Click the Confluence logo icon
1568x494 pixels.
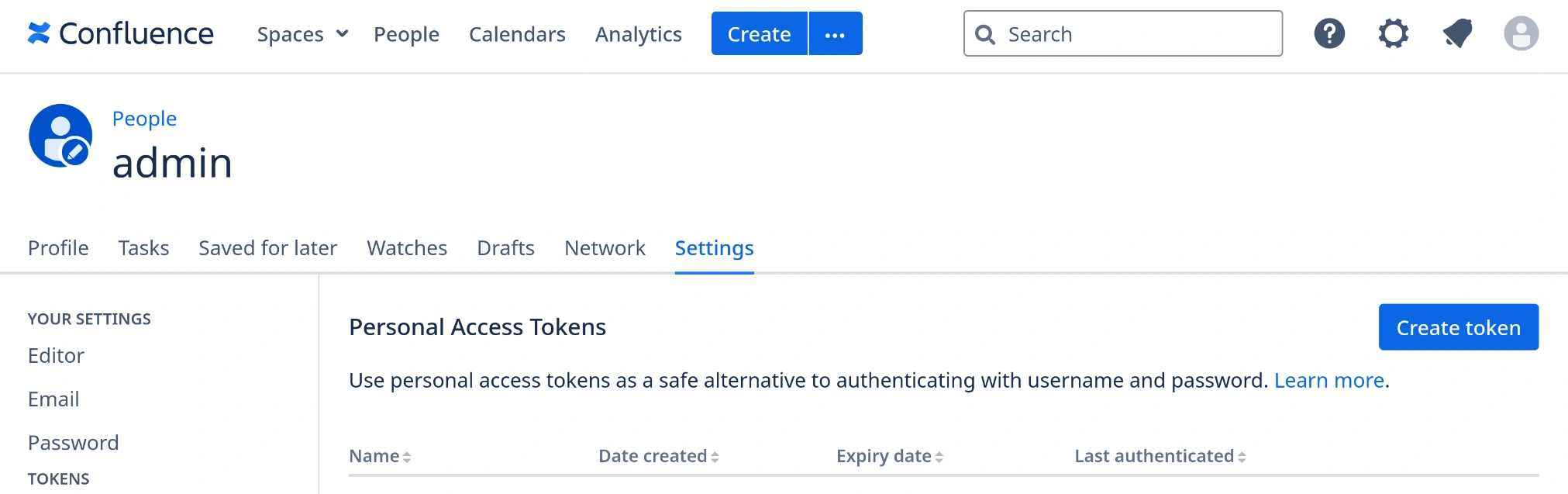pyautogui.click(x=39, y=33)
